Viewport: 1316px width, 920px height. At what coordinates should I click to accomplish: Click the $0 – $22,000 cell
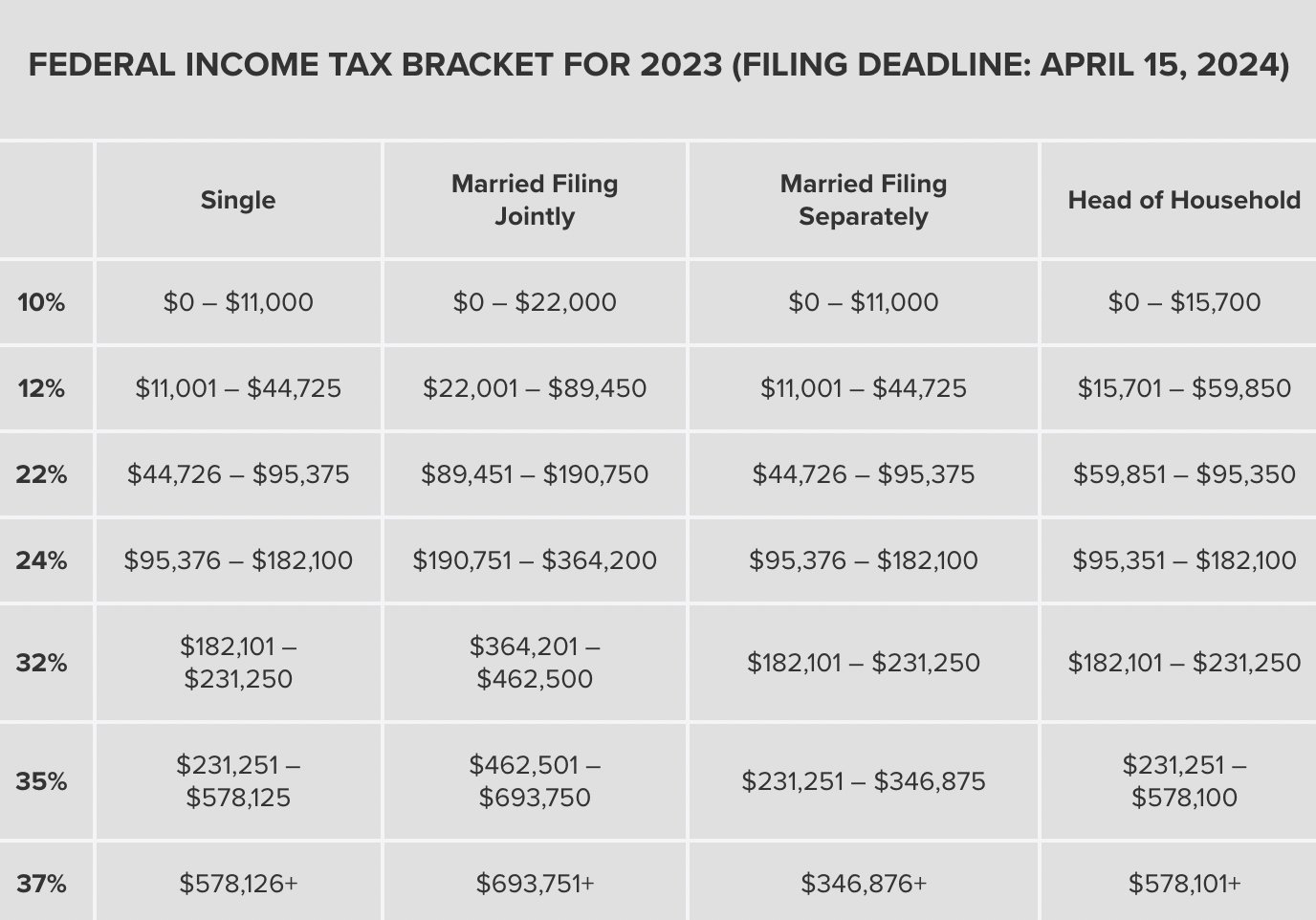535,302
